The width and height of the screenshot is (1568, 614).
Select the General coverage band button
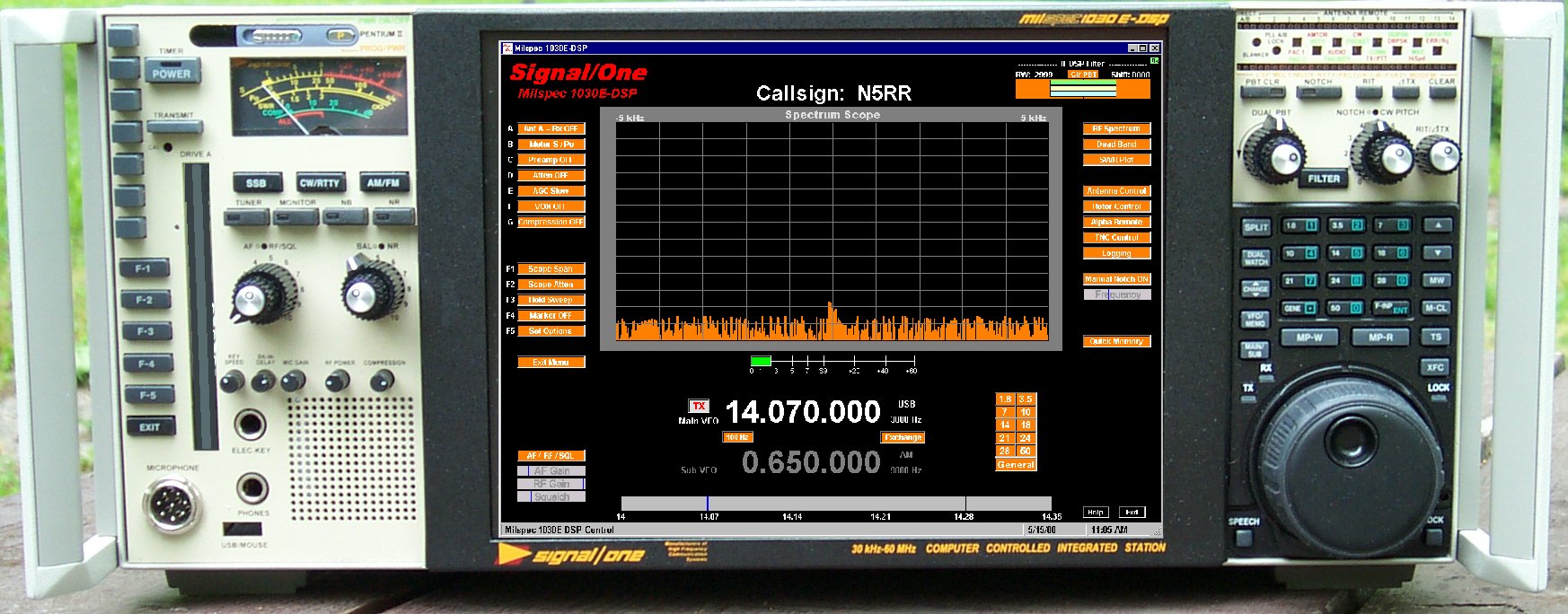pyautogui.click(x=1016, y=464)
